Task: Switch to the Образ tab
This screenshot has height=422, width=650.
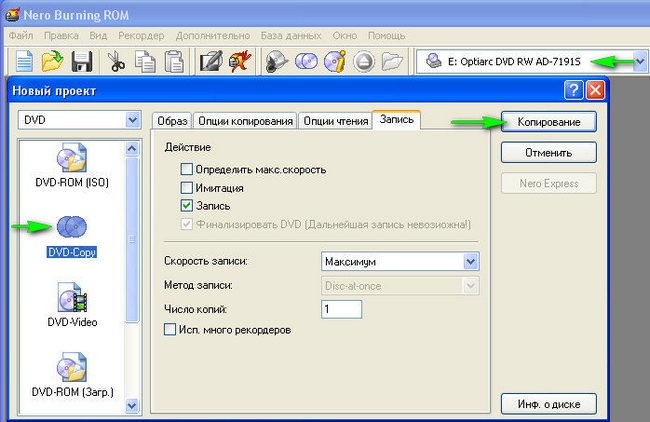Action: [x=172, y=121]
